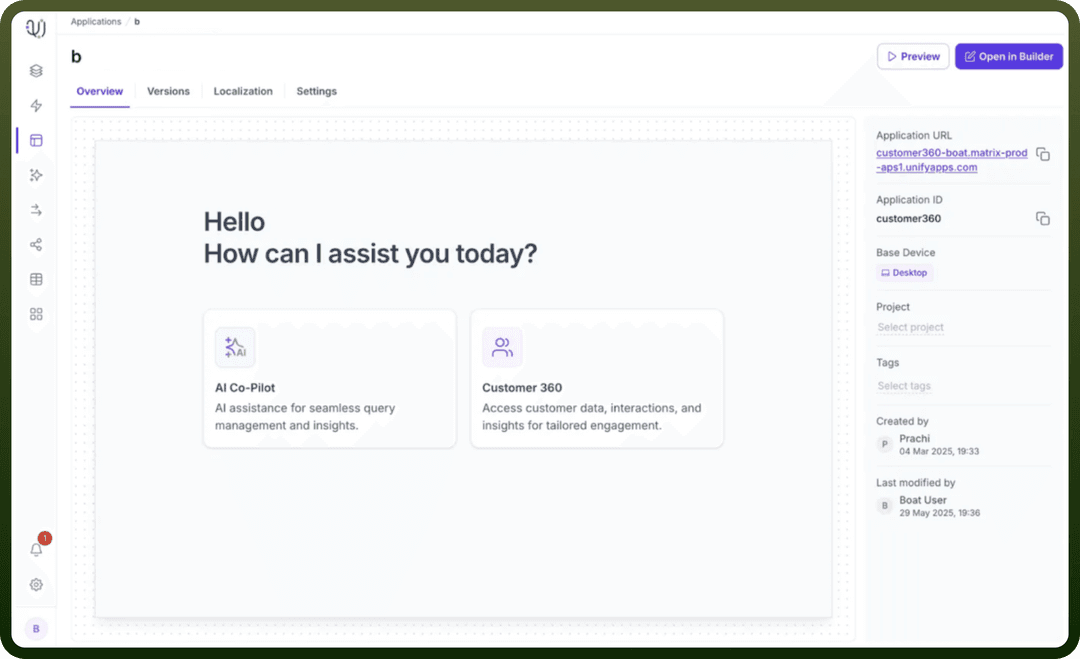Open the customer360-boat application URL link

click(x=951, y=160)
